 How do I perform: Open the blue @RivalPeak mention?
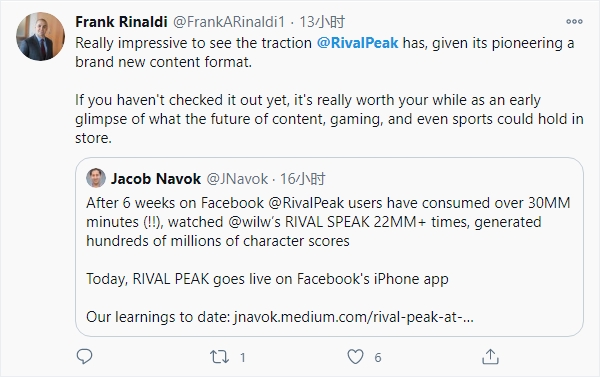point(357,43)
